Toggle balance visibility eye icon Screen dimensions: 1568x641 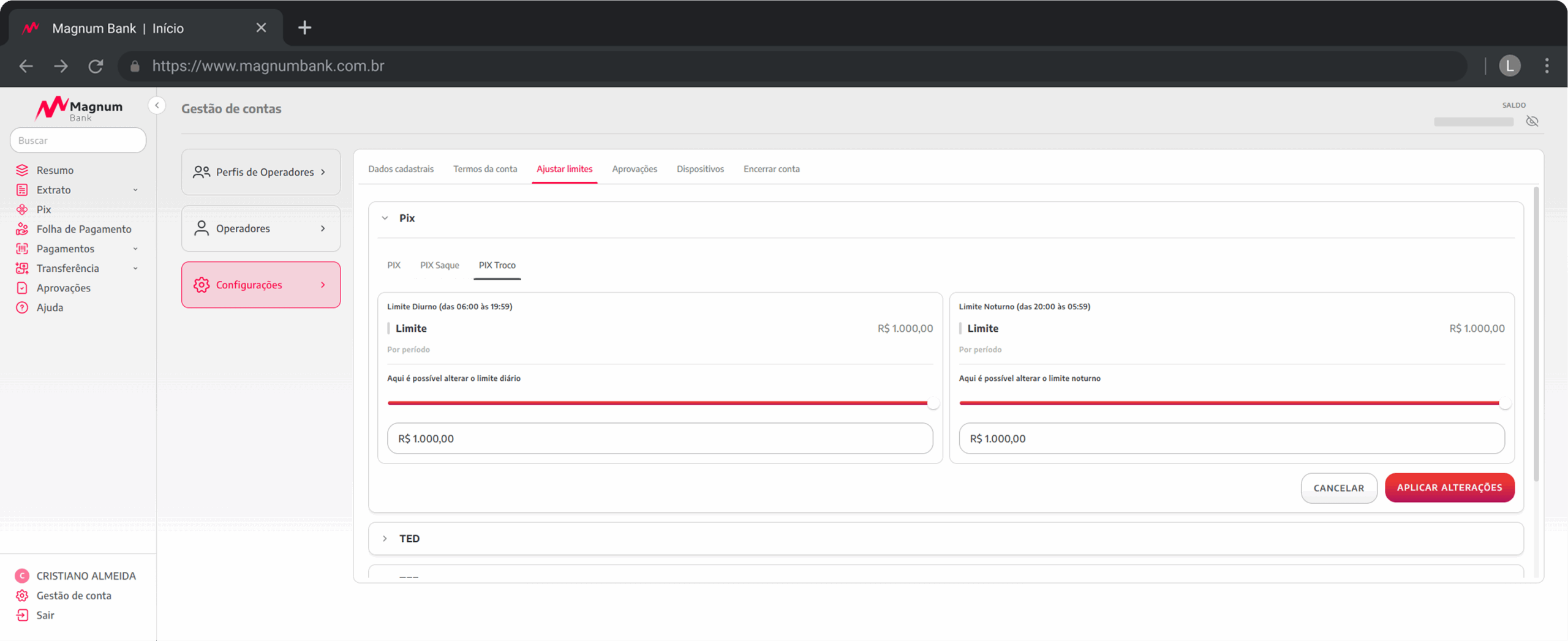[1532, 121]
